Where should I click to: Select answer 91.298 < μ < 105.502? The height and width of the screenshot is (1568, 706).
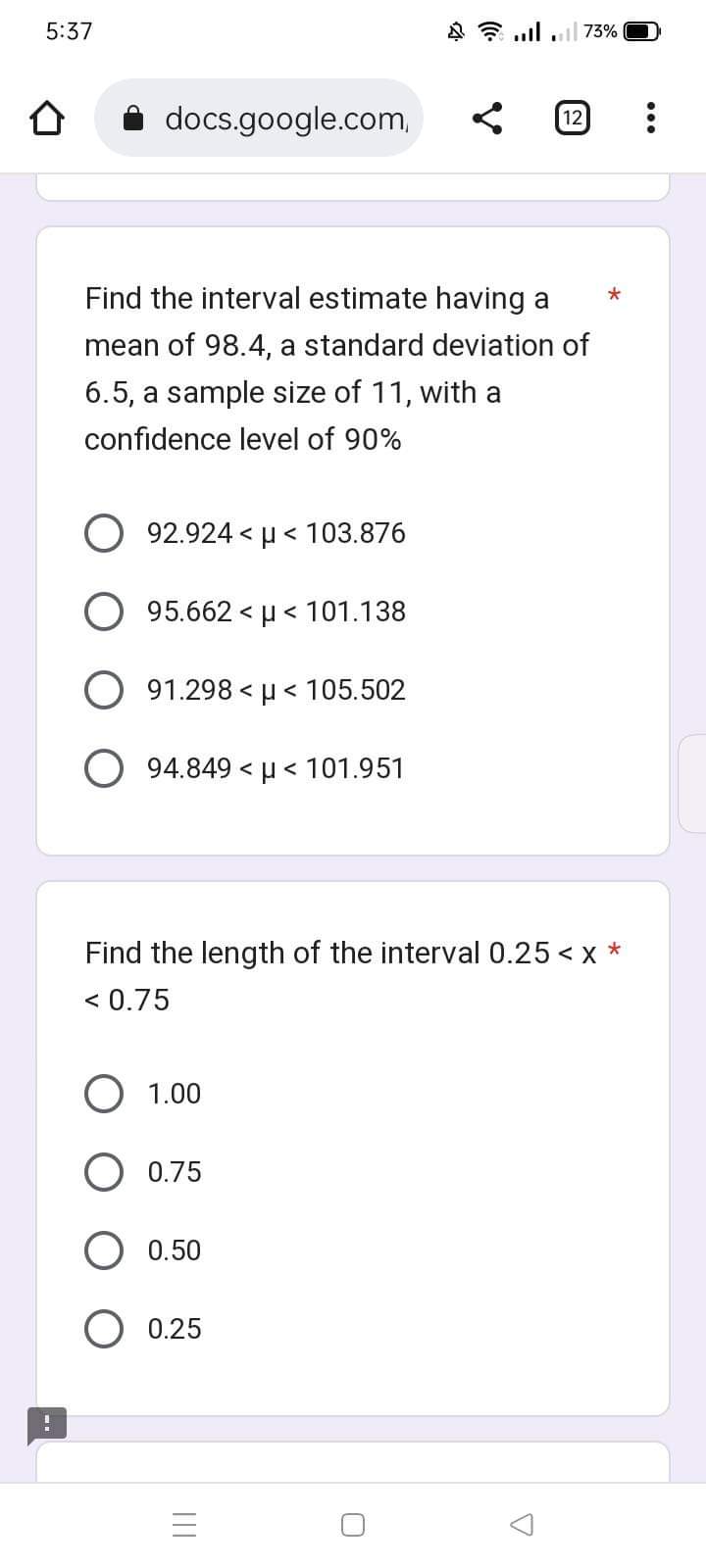tap(104, 690)
